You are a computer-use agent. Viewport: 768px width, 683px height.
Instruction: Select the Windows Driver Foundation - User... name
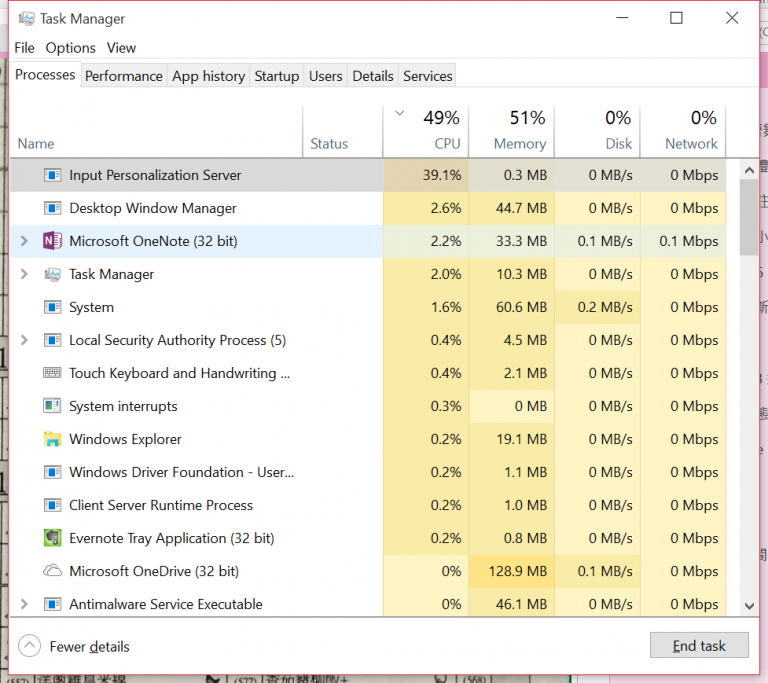182,472
